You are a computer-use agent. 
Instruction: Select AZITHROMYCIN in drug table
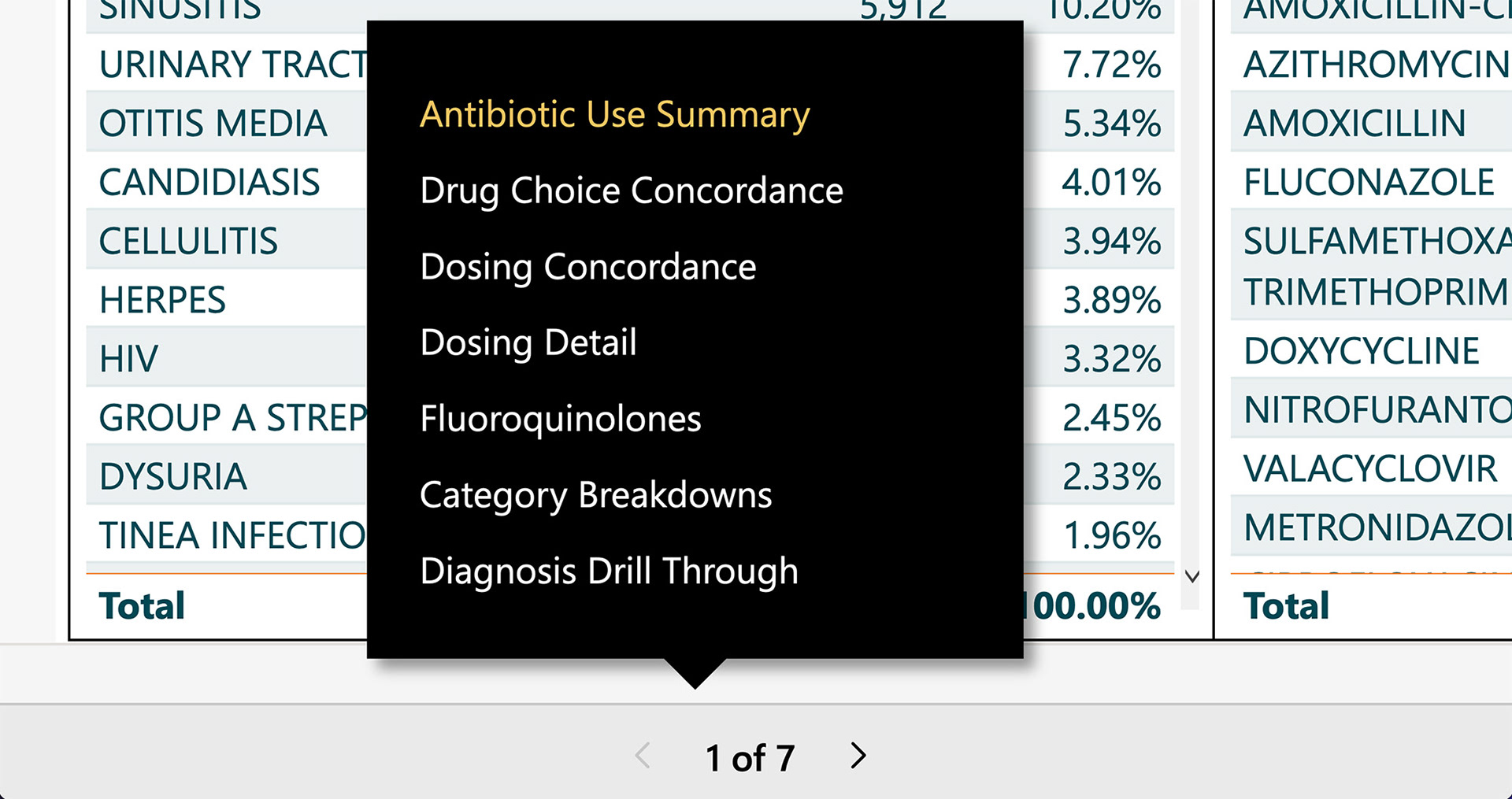[x=1370, y=65]
